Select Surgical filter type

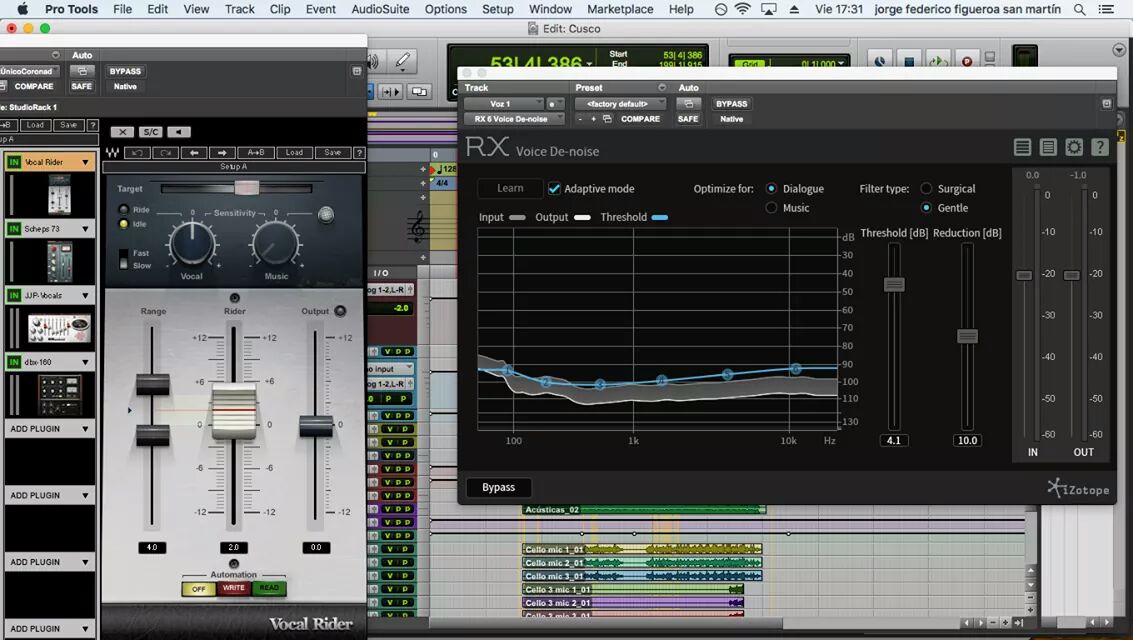[926, 189]
